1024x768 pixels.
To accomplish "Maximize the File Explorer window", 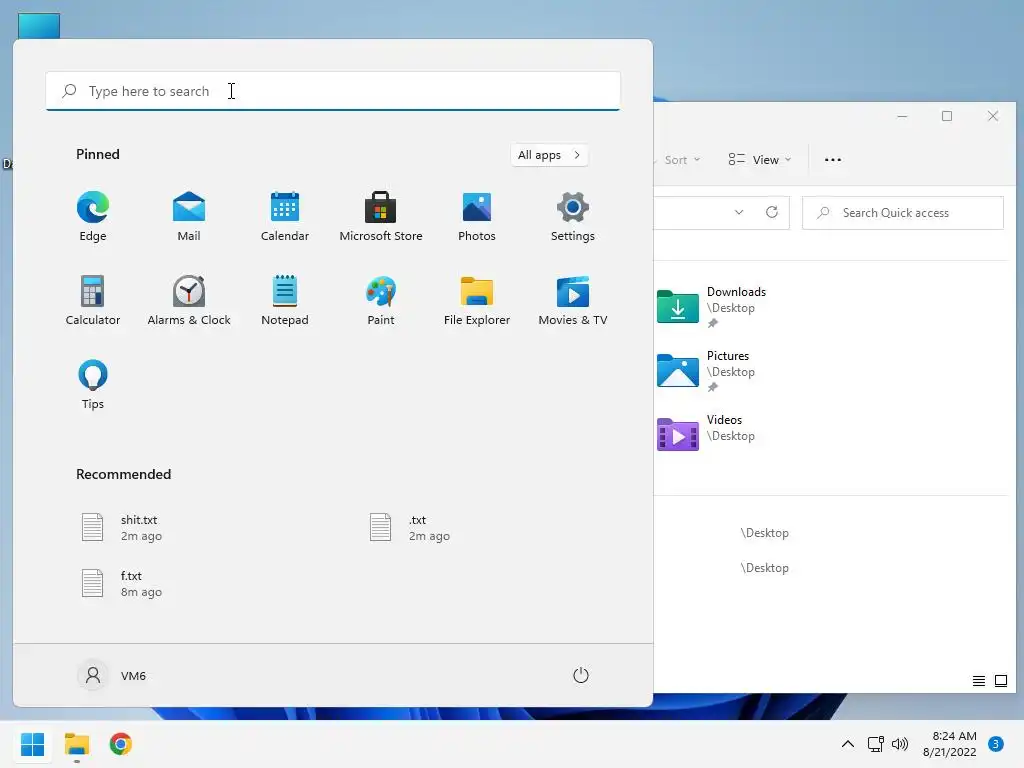I will pos(947,116).
